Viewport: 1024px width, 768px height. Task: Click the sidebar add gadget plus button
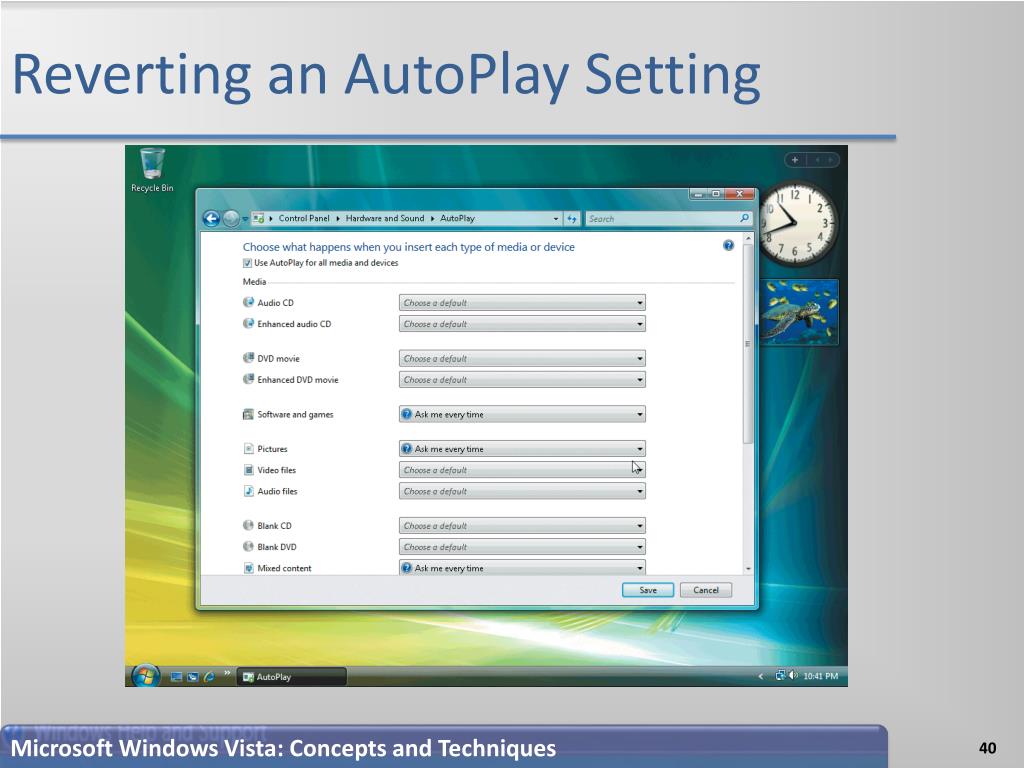pos(795,160)
